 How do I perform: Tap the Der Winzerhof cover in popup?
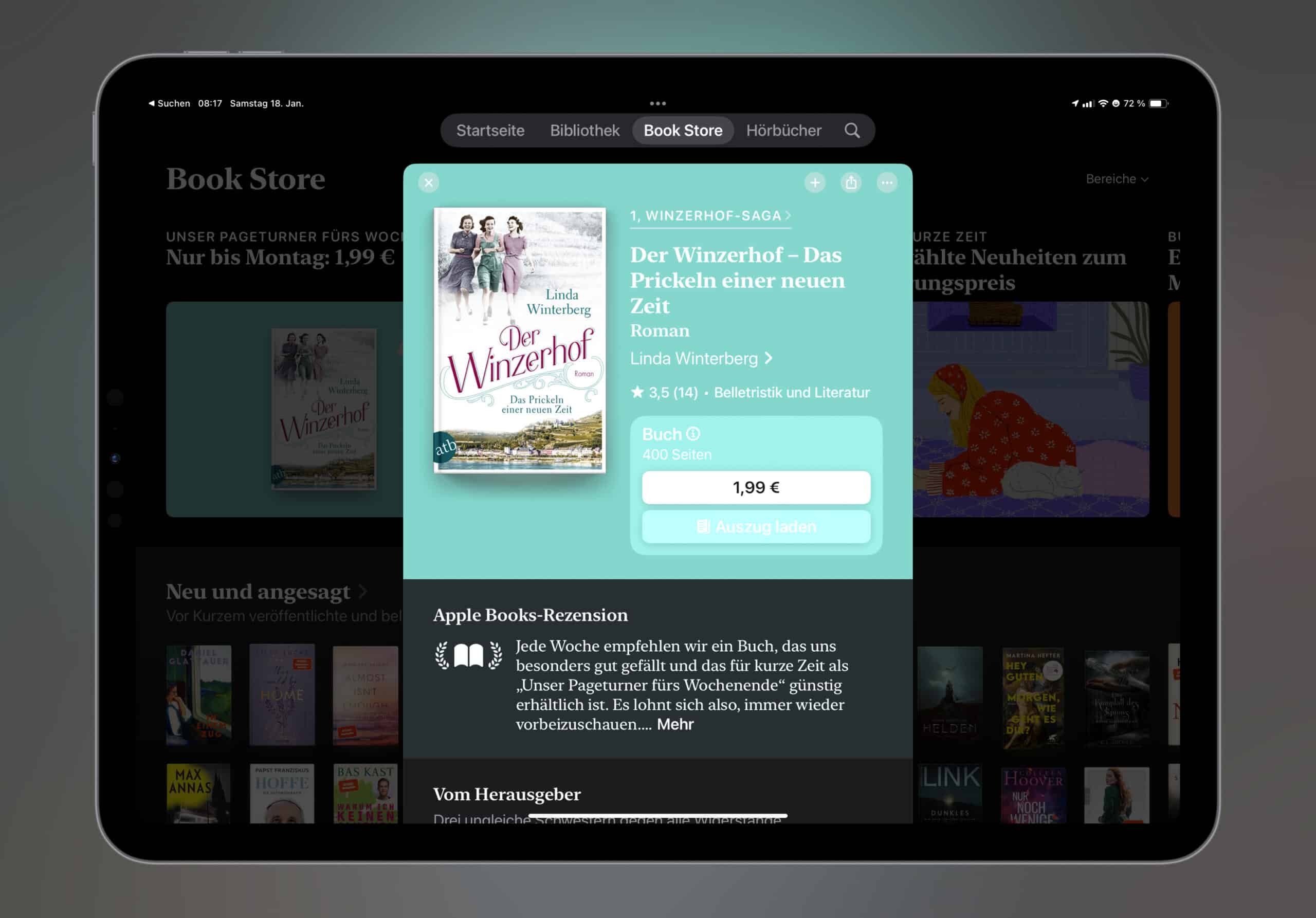point(519,340)
